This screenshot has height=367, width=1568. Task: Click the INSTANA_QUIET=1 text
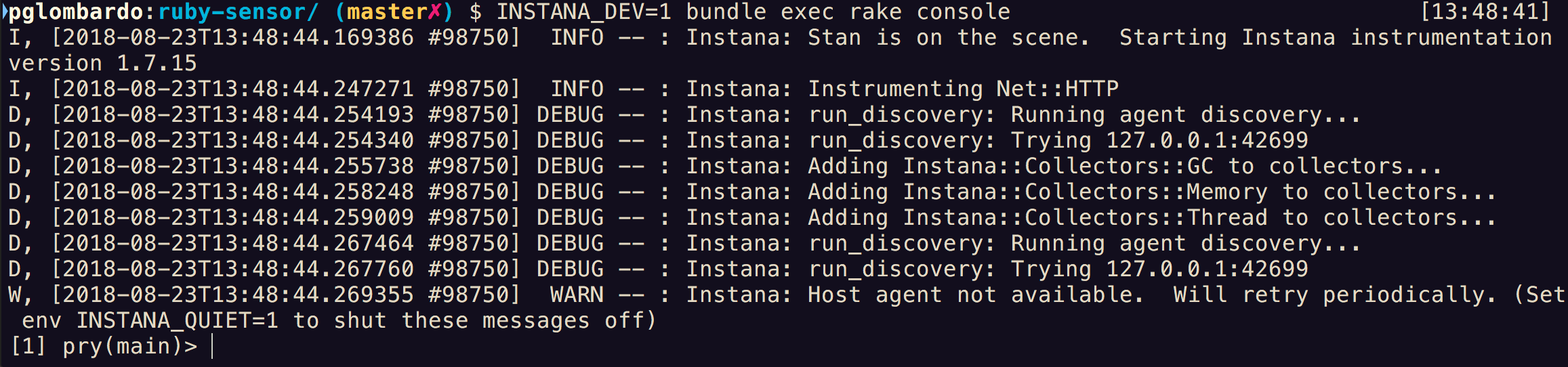pos(177,321)
